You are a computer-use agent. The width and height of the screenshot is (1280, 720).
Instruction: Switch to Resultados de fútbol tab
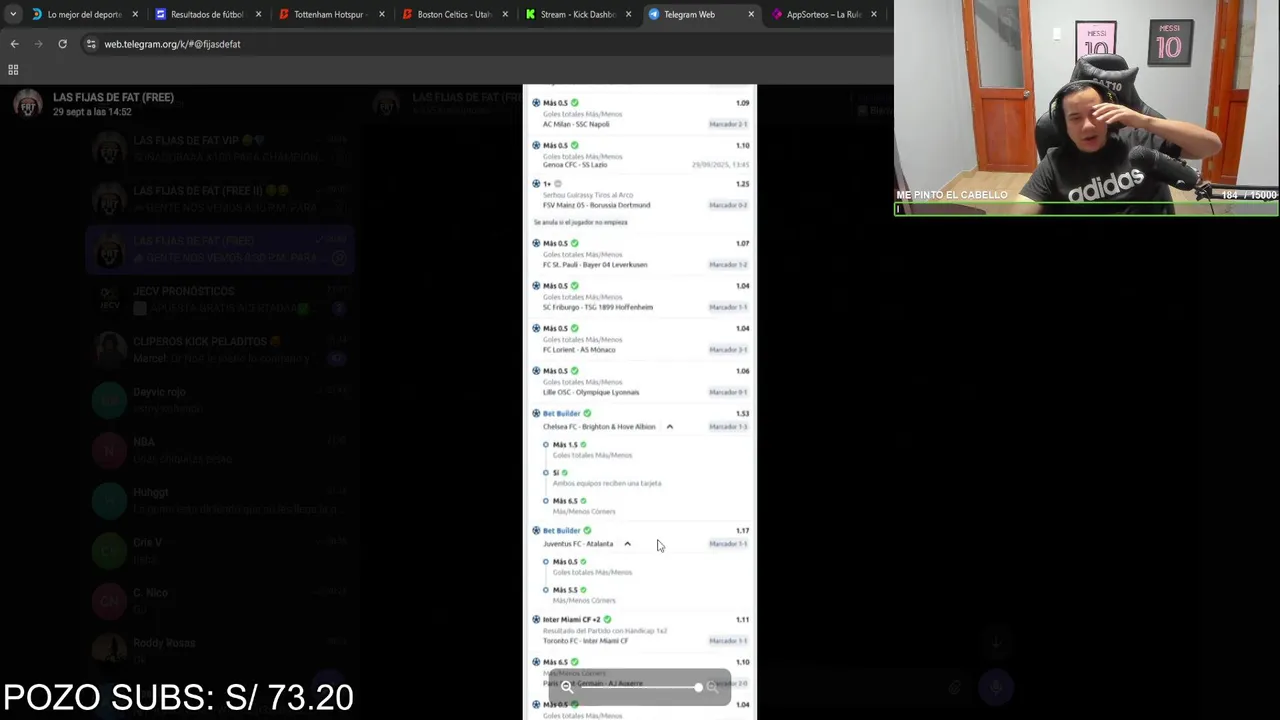(206, 14)
